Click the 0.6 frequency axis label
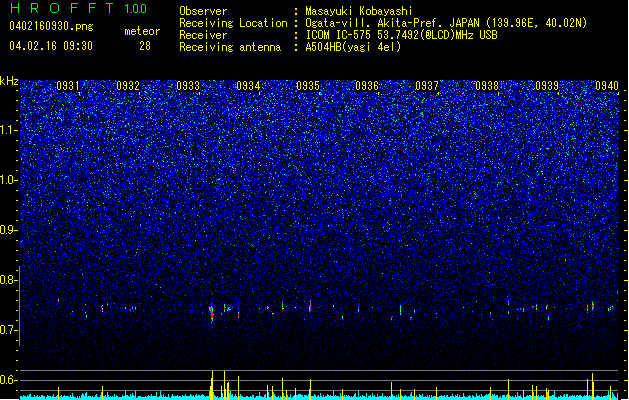The height and width of the screenshot is (400, 629). [x=9, y=380]
